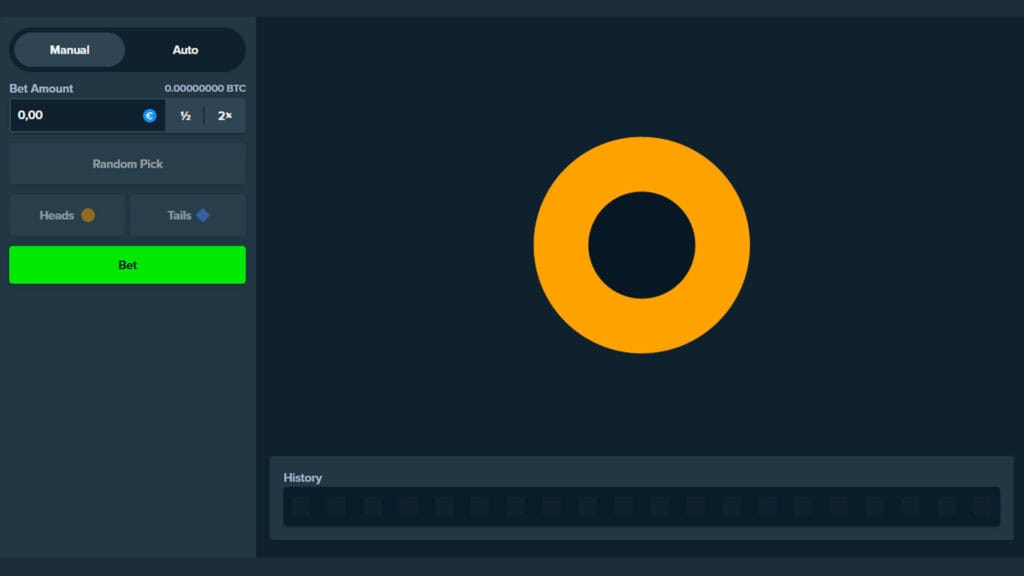The image size is (1024, 576).
Task: Click the orange Heads coin icon
Action: tap(88, 215)
